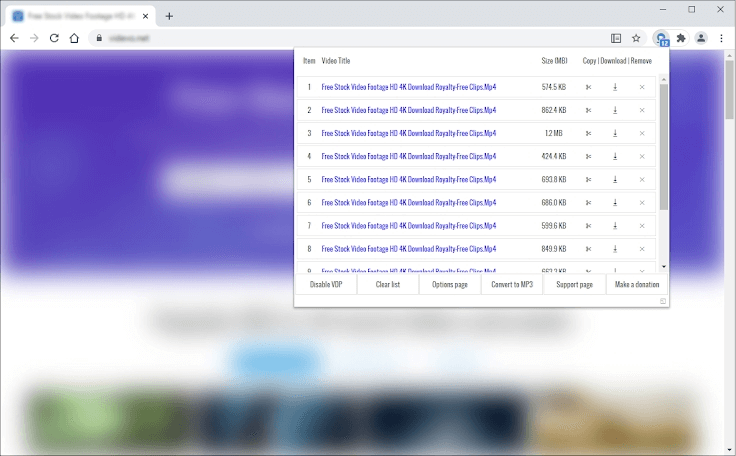Clear the video list
Image resolution: width=736 pixels, height=456 pixels.
tap(388, 285)
